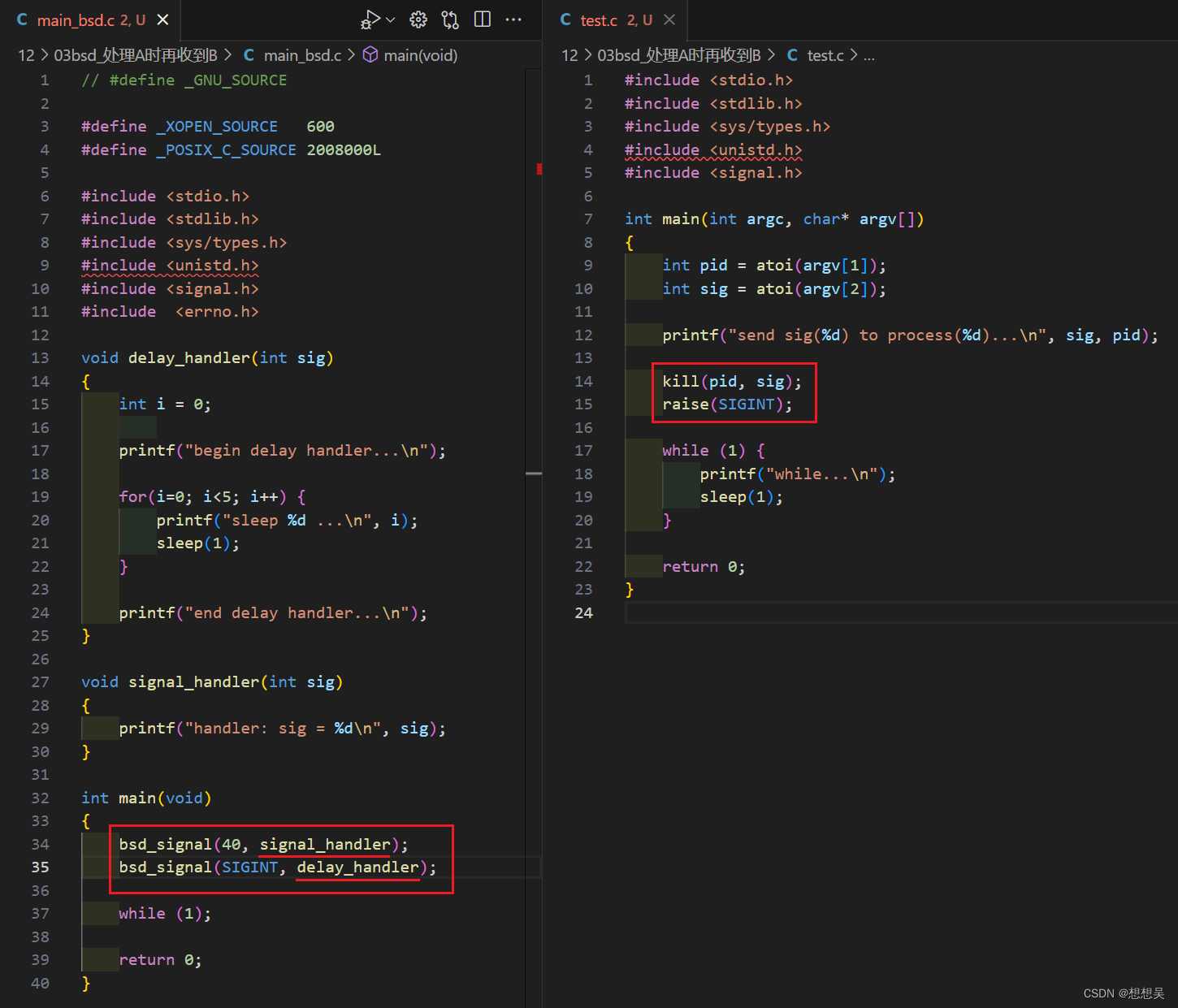
Task: Click printf "handler: sig = %d" line
Action: (283, 729)
